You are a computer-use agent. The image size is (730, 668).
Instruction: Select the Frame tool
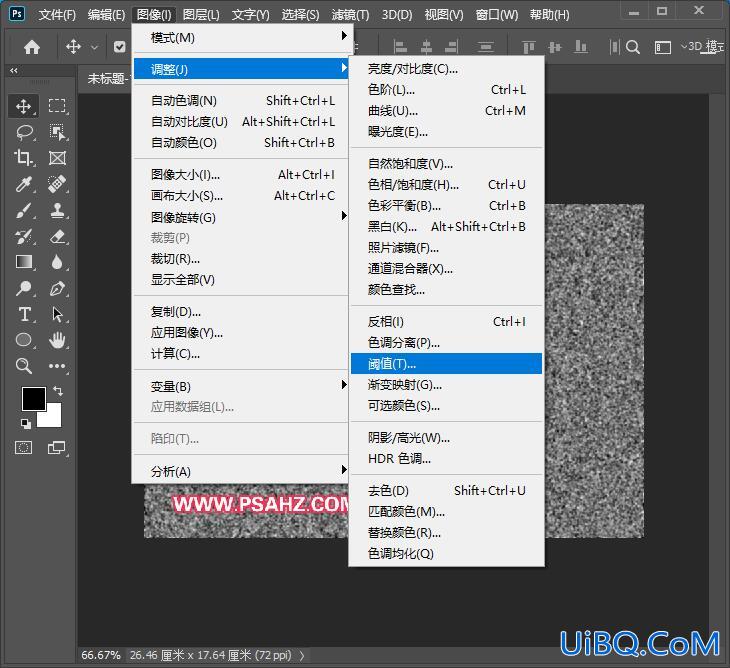pyautogui.click(x=57, y=158)
